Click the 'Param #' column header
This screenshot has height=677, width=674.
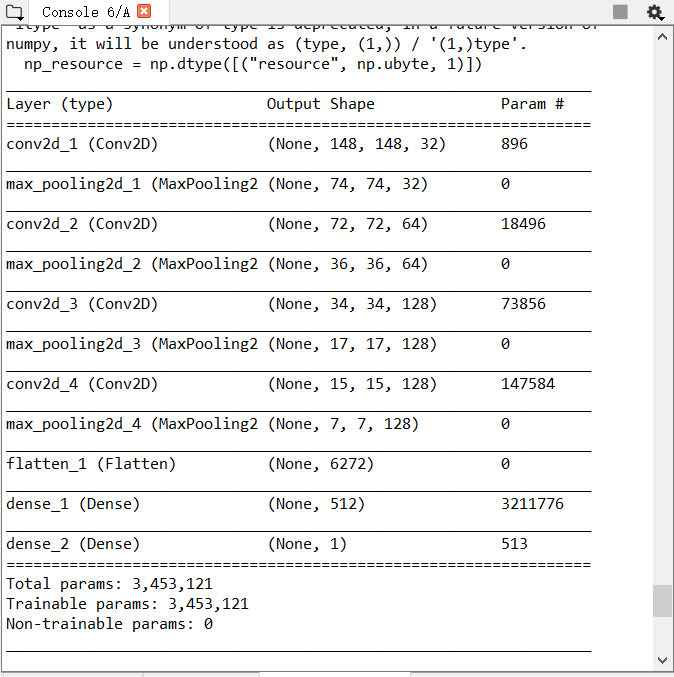pyautogui.click(x=532, y=104)
